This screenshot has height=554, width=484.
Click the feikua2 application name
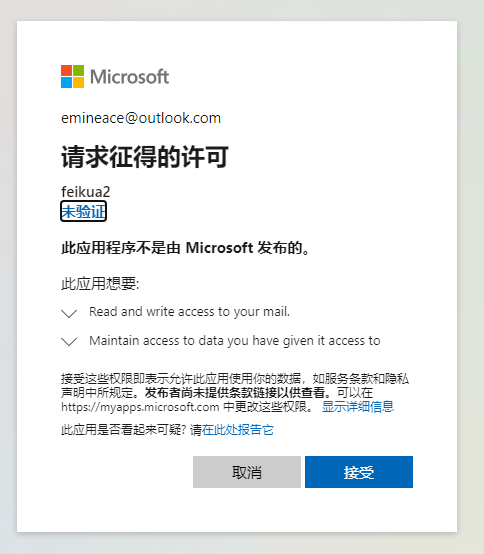(86, 192)
